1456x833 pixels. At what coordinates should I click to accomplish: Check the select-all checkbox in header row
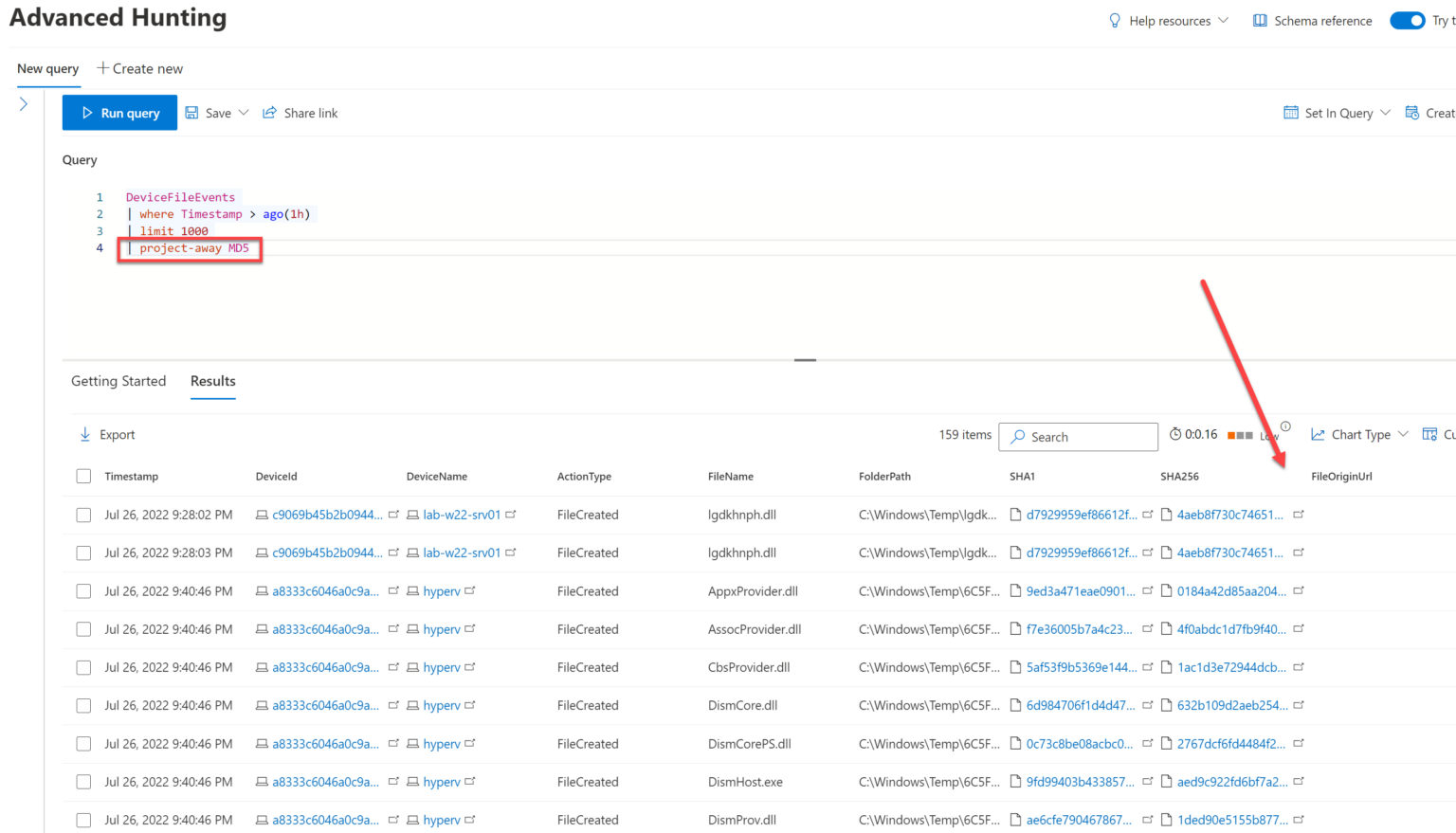[x=83, y=476]
